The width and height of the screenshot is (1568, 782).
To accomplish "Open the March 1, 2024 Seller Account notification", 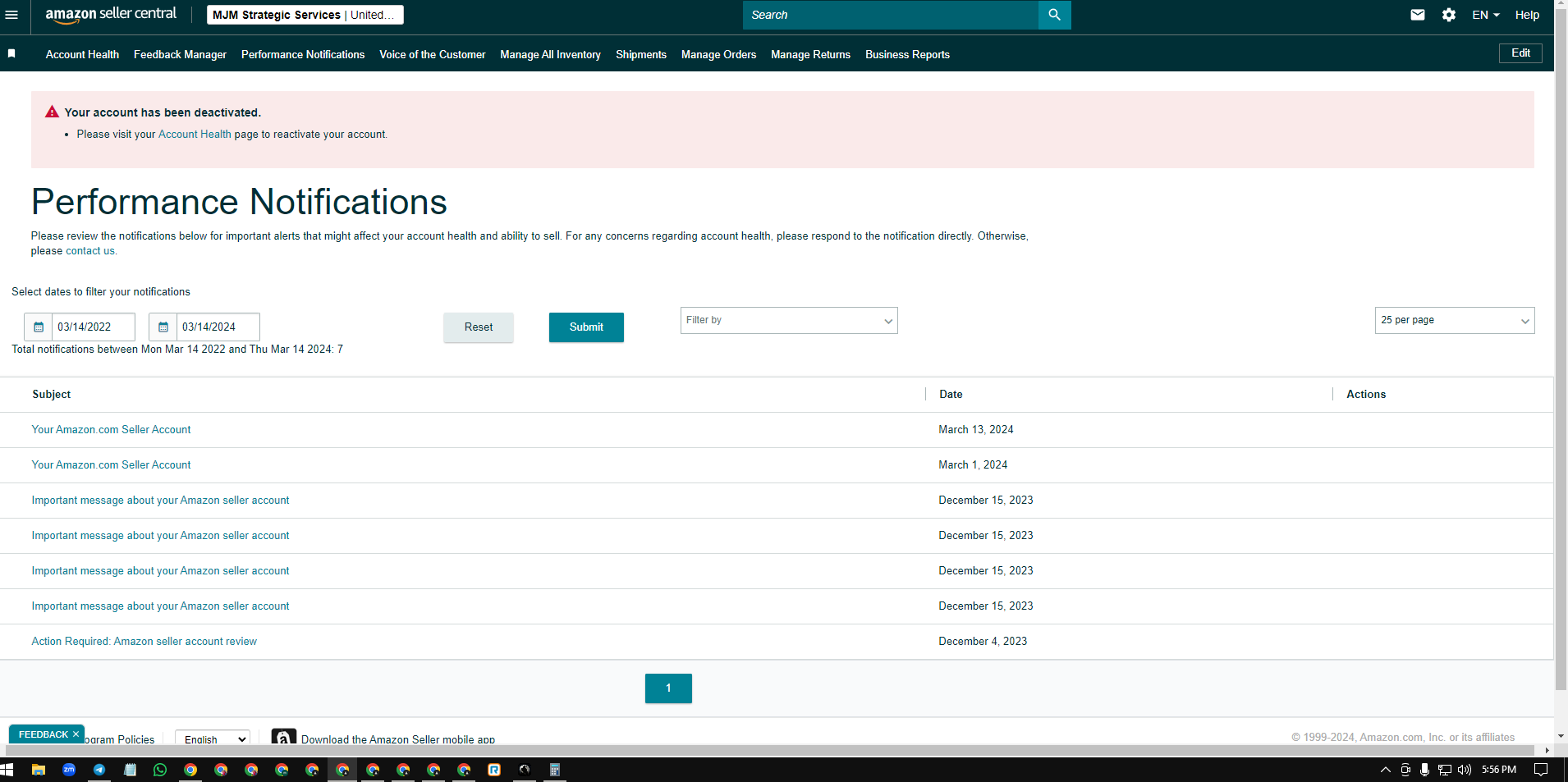I will [111, 465].
